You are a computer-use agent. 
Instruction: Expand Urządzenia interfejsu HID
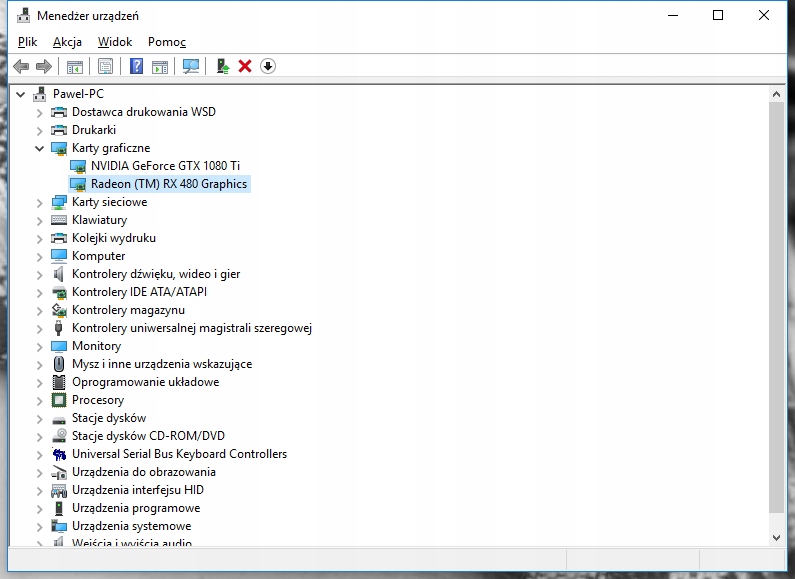point(40,491)
